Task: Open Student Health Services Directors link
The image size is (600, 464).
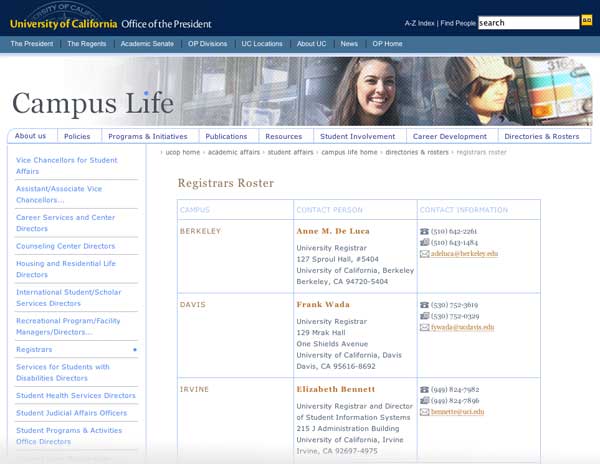Action: pyautogui.click(x=76, y=396)
